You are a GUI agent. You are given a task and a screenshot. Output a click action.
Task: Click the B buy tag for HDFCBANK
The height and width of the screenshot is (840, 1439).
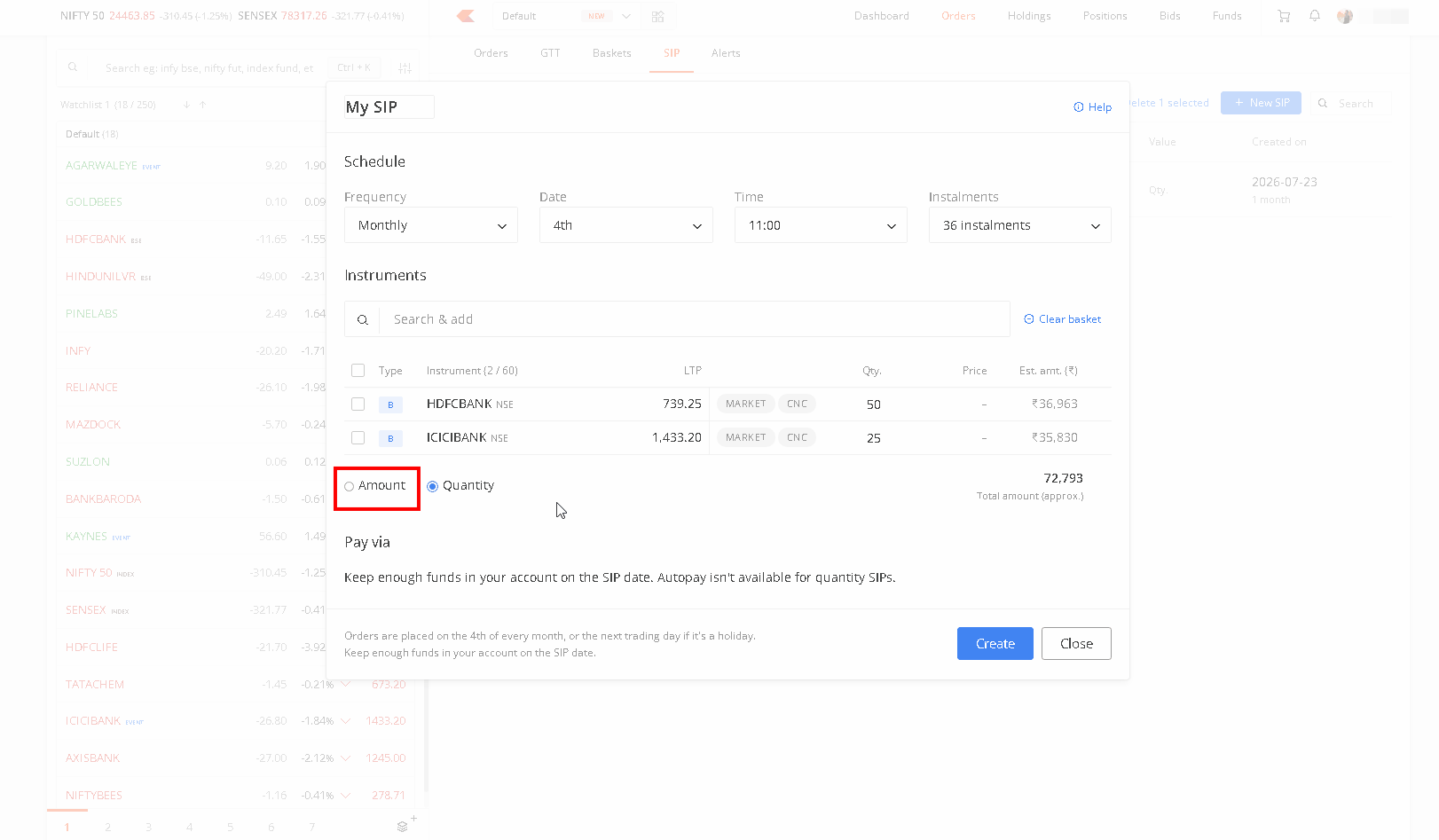pos(390,404)
